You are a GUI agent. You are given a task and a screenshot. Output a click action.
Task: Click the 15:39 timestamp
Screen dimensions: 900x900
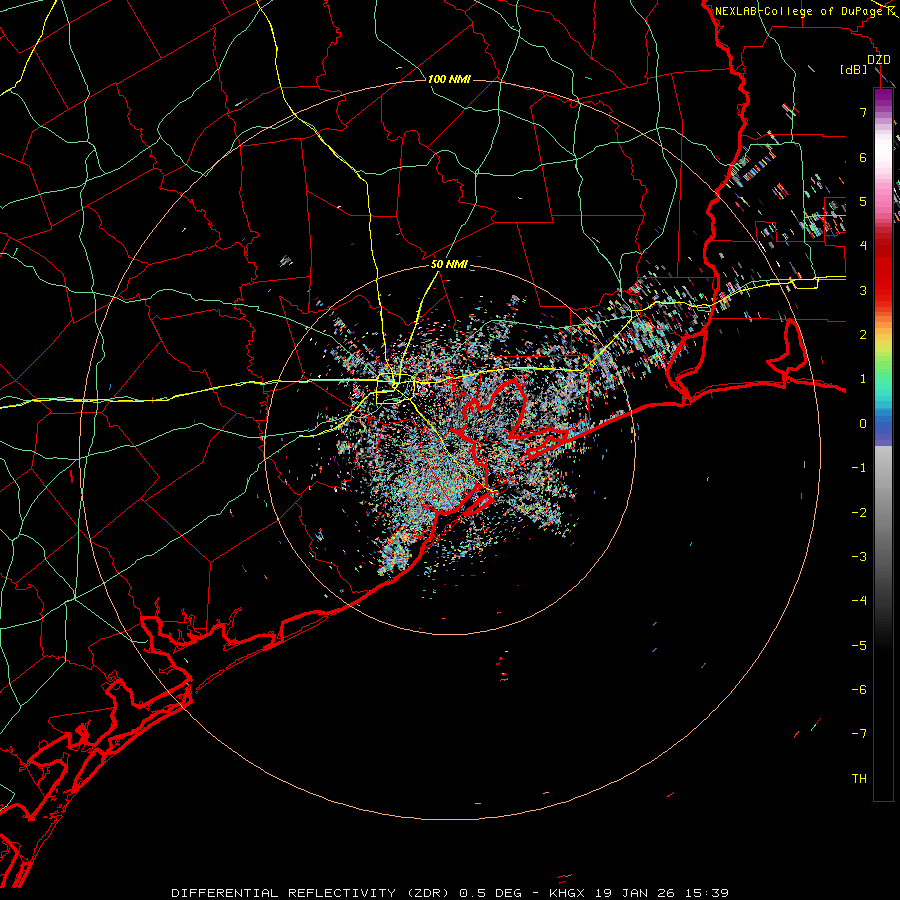(705, 893)
